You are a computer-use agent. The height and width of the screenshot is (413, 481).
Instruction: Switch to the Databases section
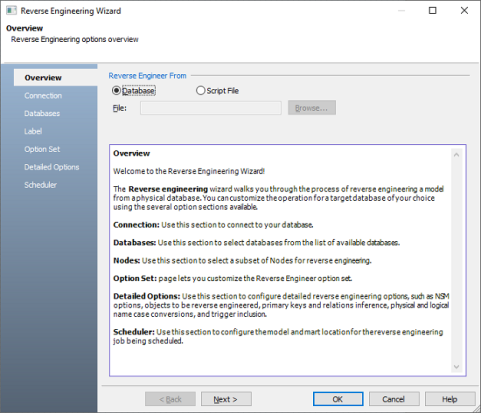(42, 113)
